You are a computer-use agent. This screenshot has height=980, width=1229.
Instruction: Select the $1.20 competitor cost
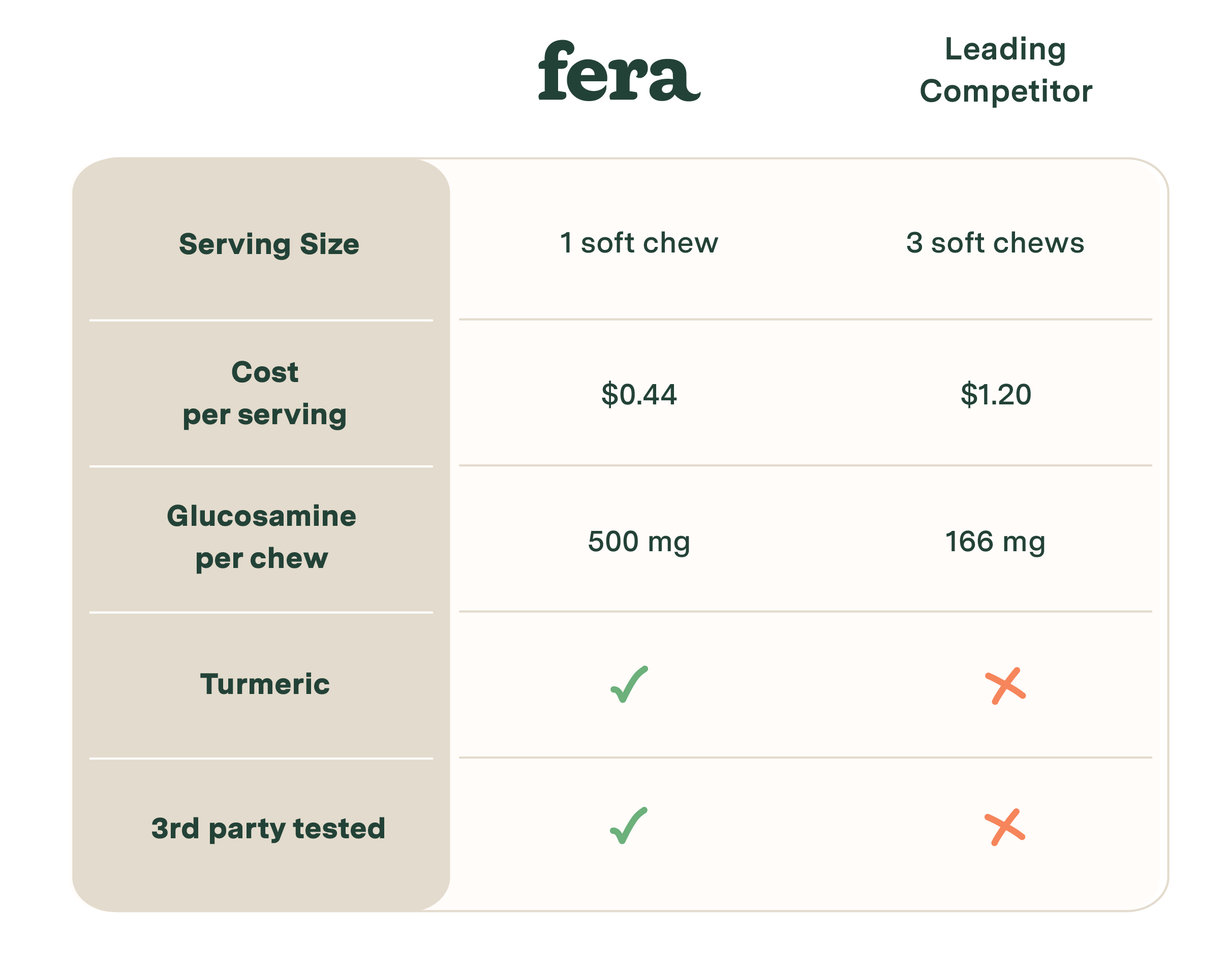click(995, 394)
